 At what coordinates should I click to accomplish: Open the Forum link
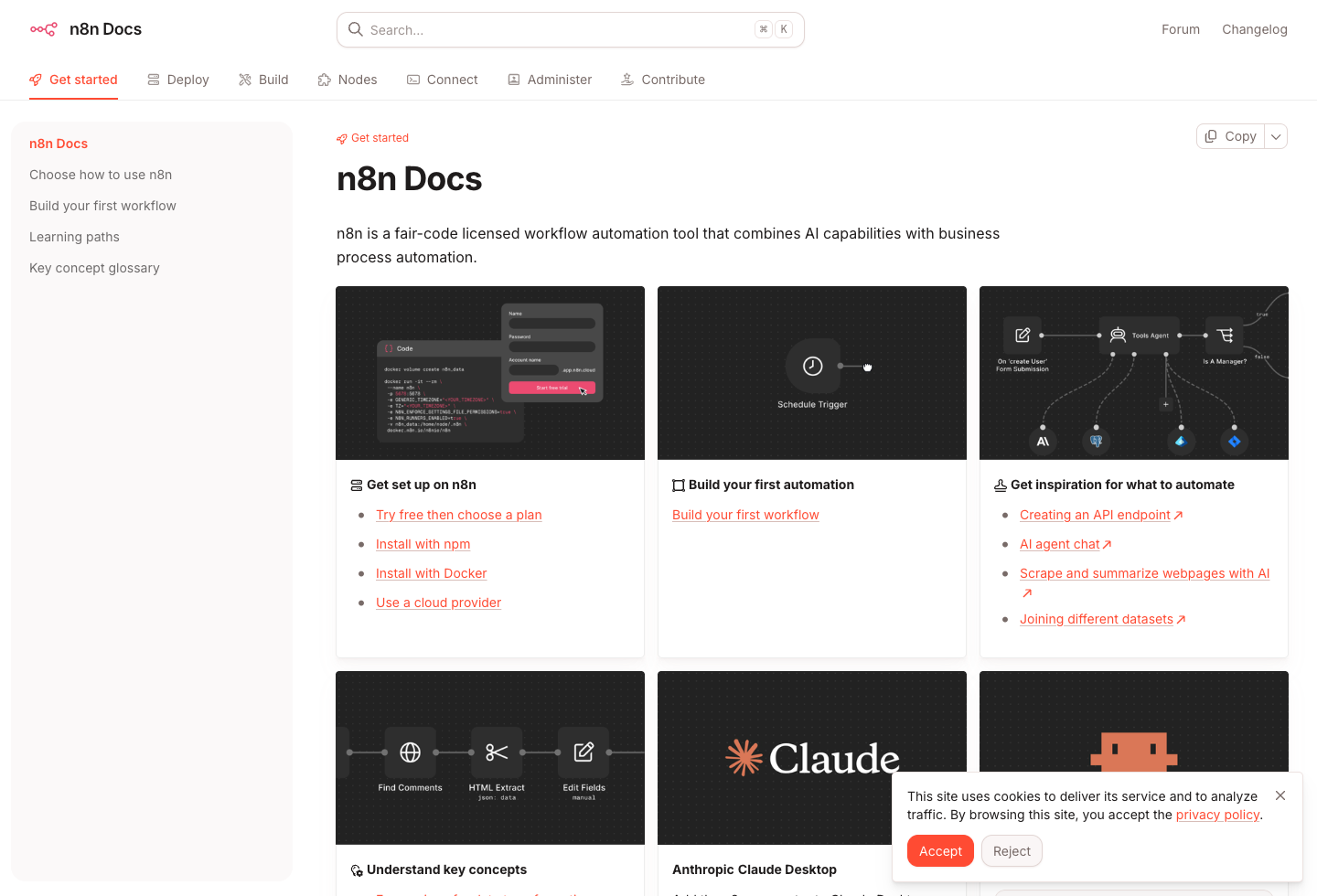pyautogui.click(x=1181, y=29)
